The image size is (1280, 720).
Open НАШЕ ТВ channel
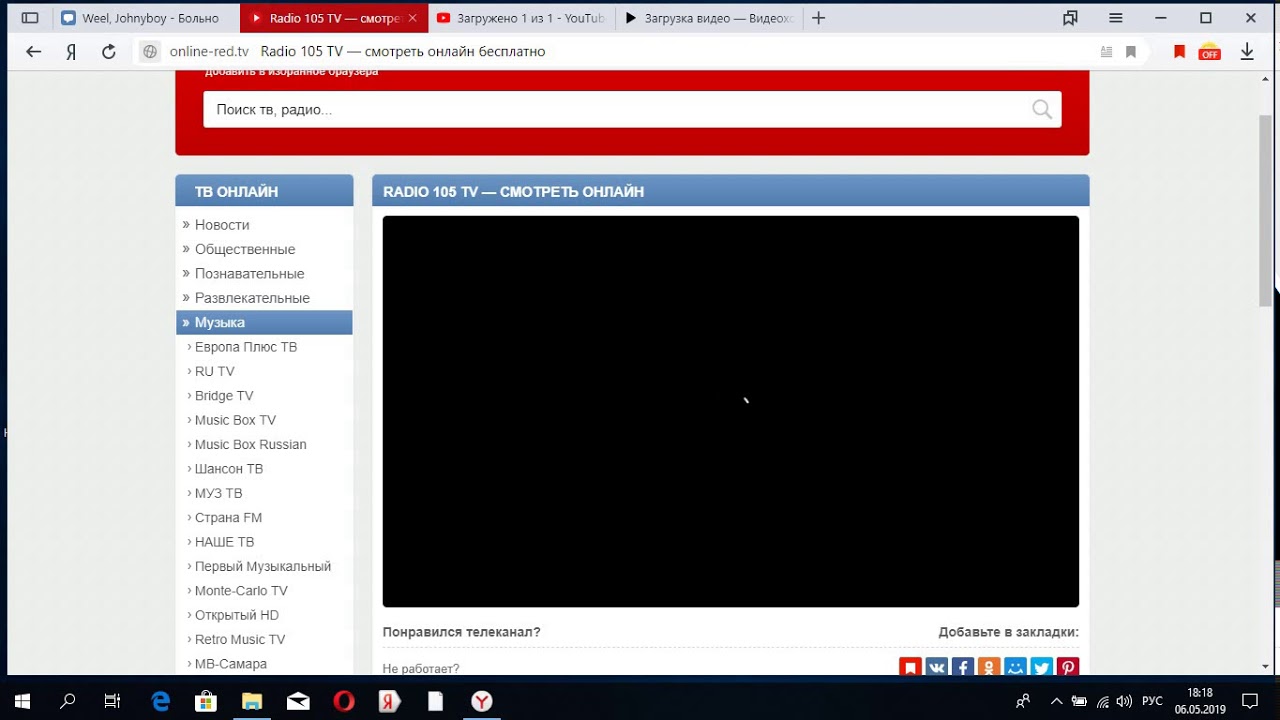(x=224, y=542)
